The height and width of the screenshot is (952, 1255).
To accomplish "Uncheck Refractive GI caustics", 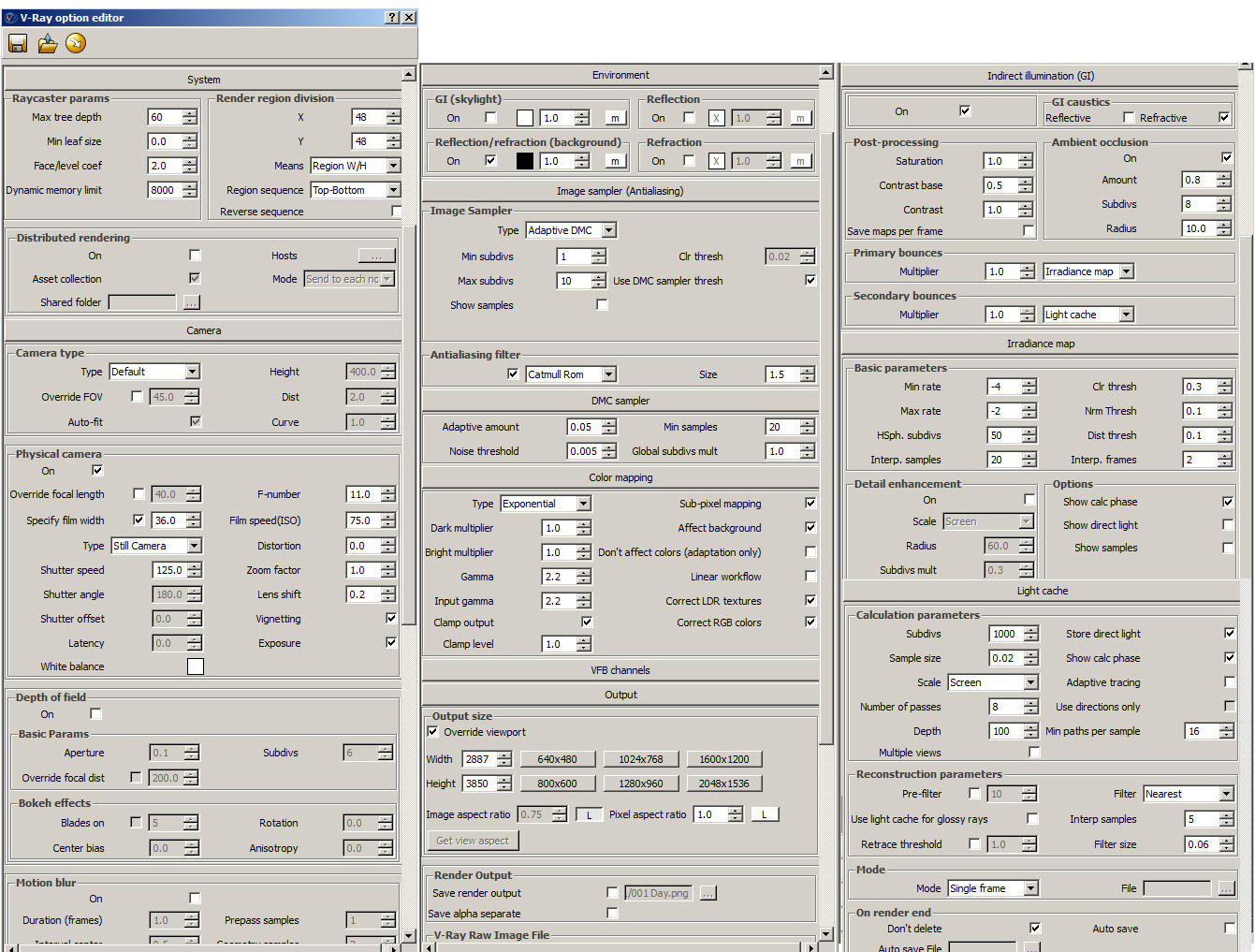I will [1224, 117].
